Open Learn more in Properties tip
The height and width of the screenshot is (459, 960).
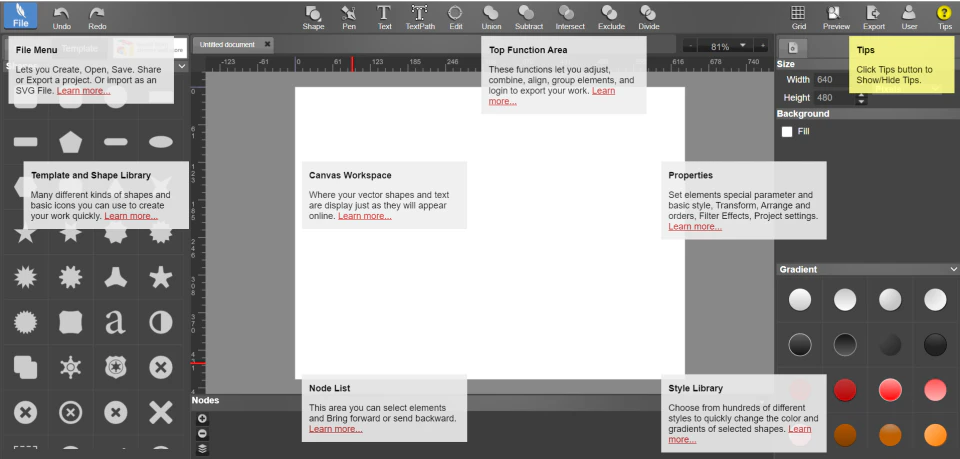pyautogui.click(x=695, y=226)
